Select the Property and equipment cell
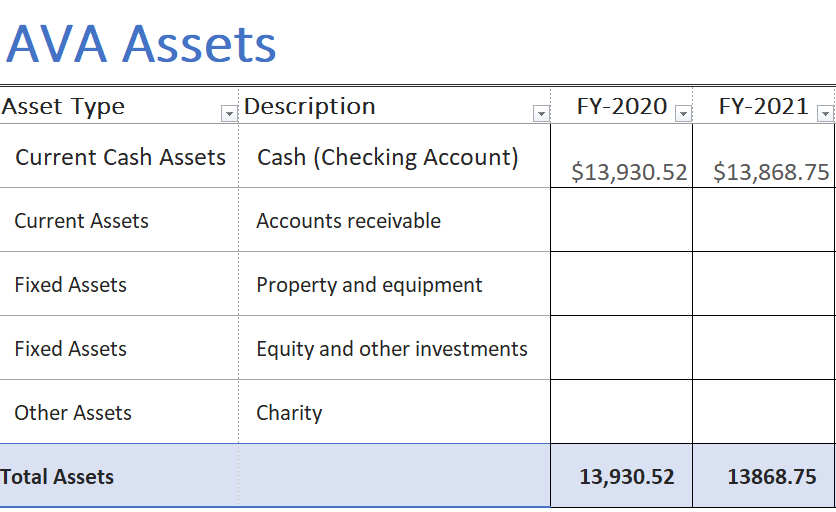This screenshot has width=836, height=512. 369,285
